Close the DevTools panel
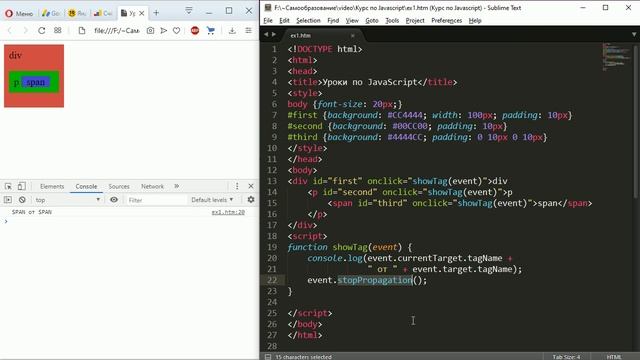 tap(251, 186)
